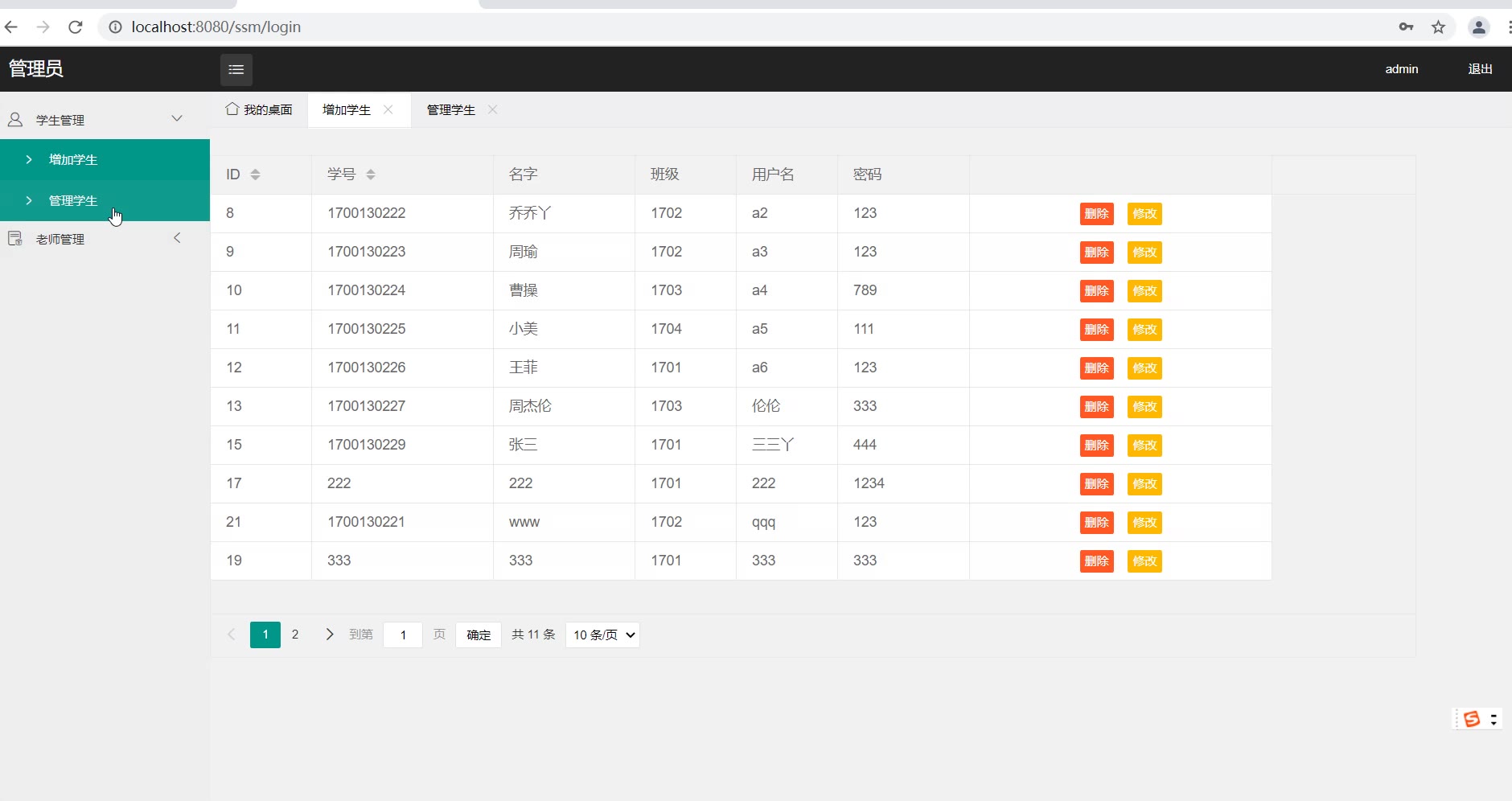Switch to the 我的桌面 tab

click(x=259, y=109)
